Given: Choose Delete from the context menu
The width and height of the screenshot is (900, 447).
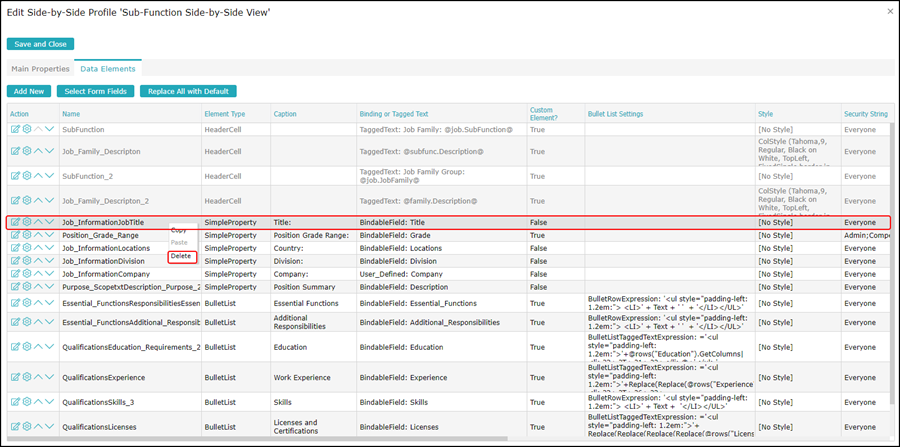Looking at the screenshot, I should tap(181, 256).
